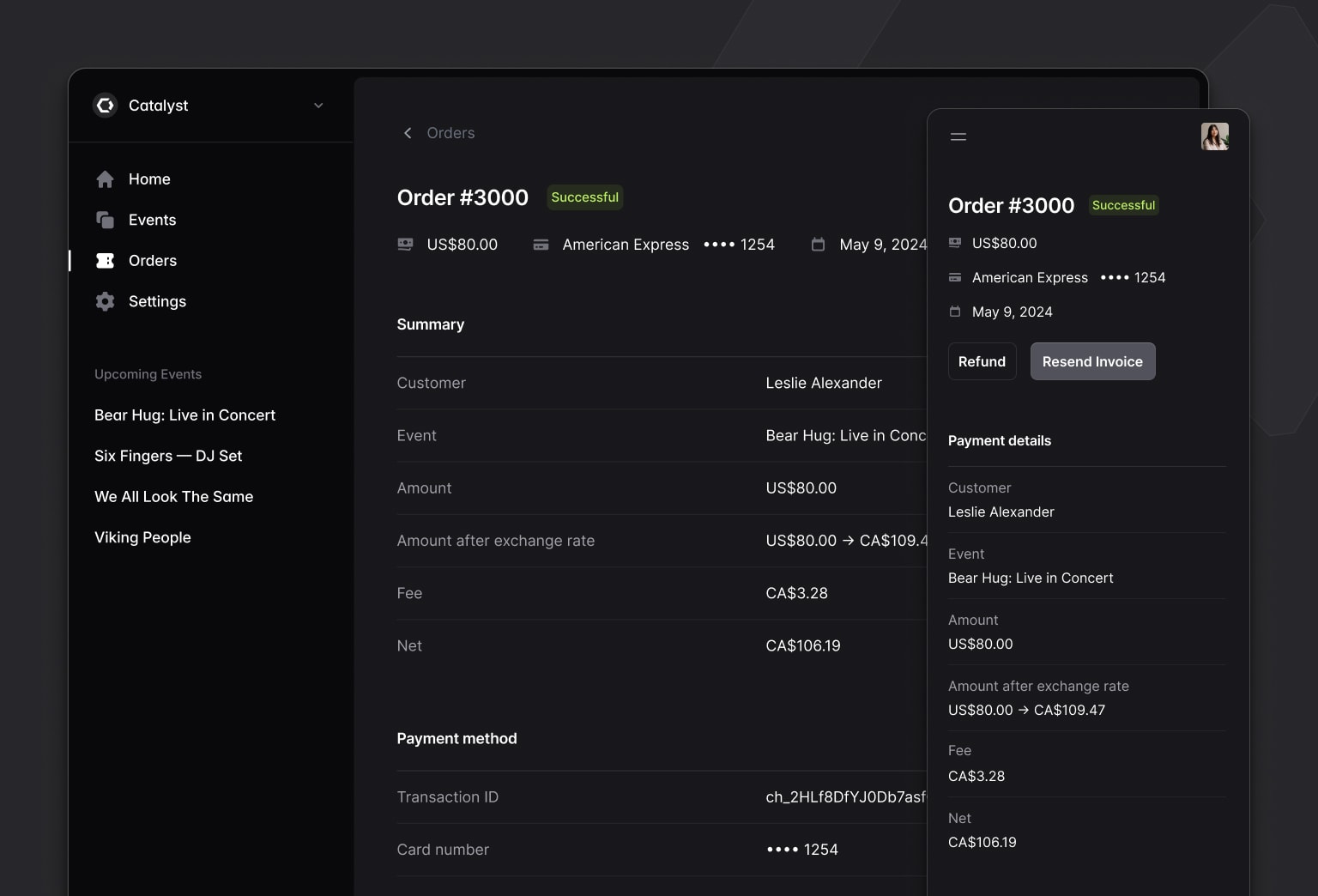Click the back chevron next to Orders
Image resolution: width=1318 pixels, height=896 pixels.
408,133
